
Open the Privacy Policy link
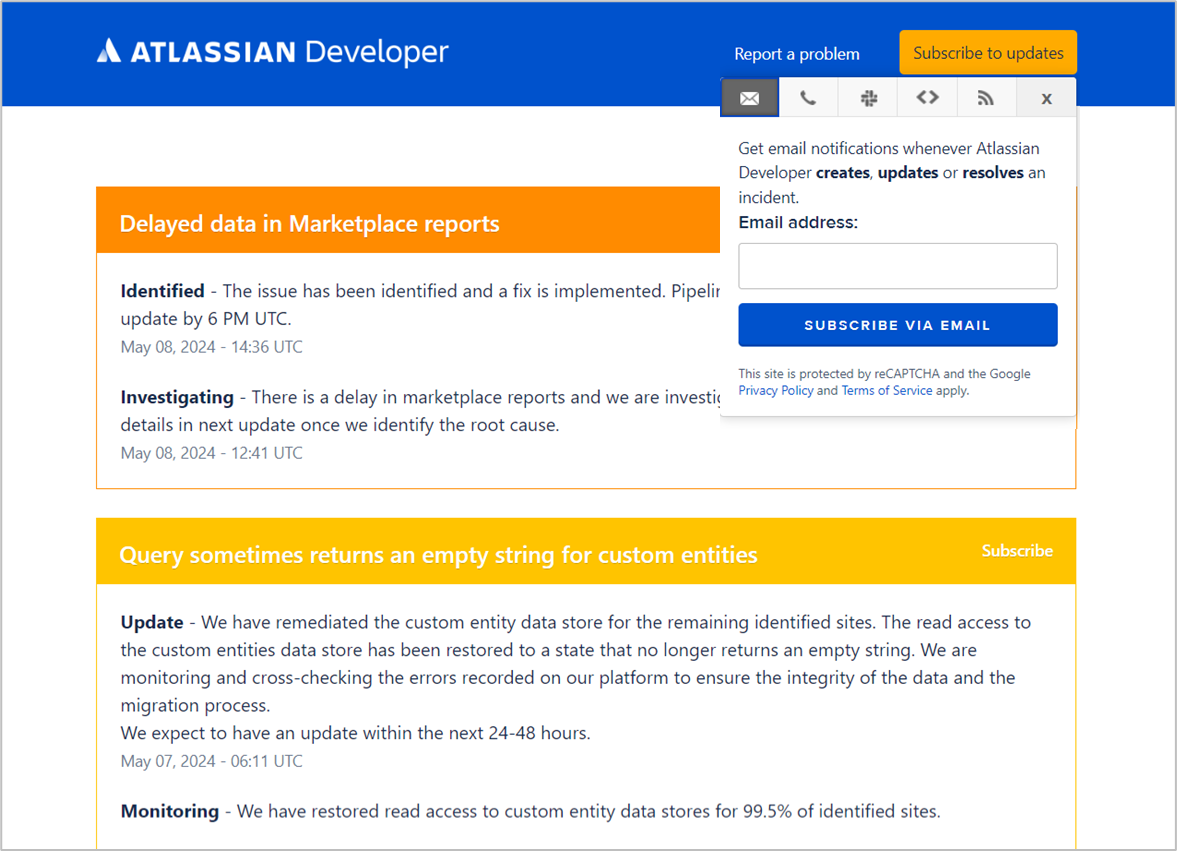pyautogui.click(x=776, y=390)
